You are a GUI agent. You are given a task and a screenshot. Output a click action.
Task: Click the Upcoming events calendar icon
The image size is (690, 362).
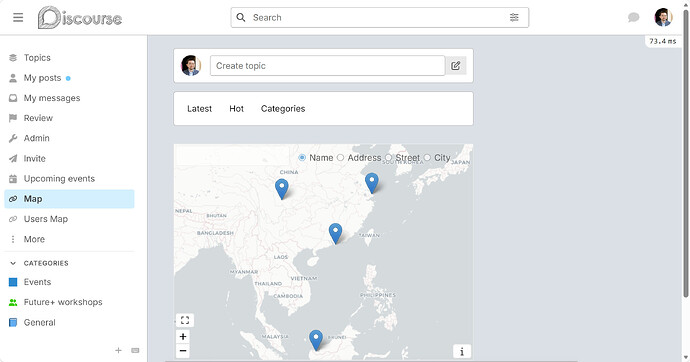coord(13,179)
